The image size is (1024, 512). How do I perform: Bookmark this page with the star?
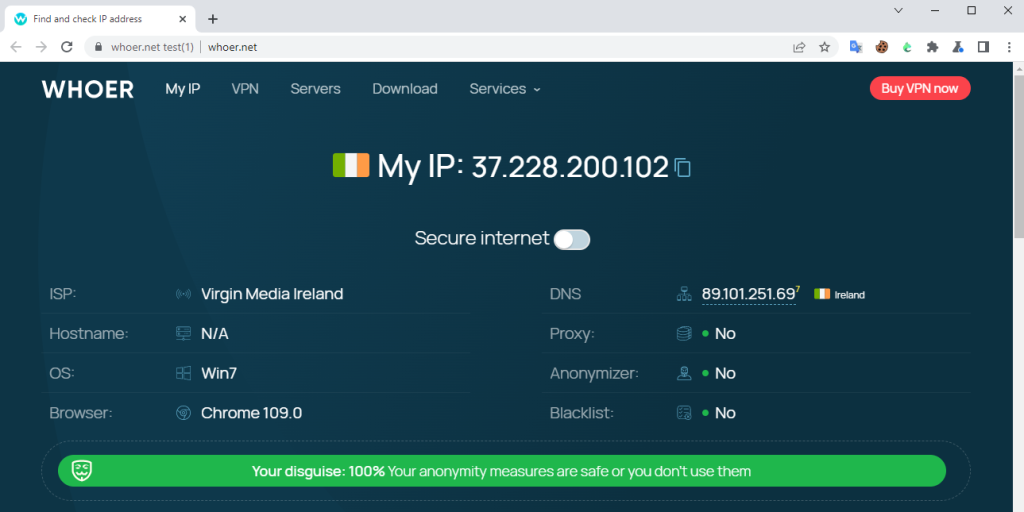(x=824, y=47)
